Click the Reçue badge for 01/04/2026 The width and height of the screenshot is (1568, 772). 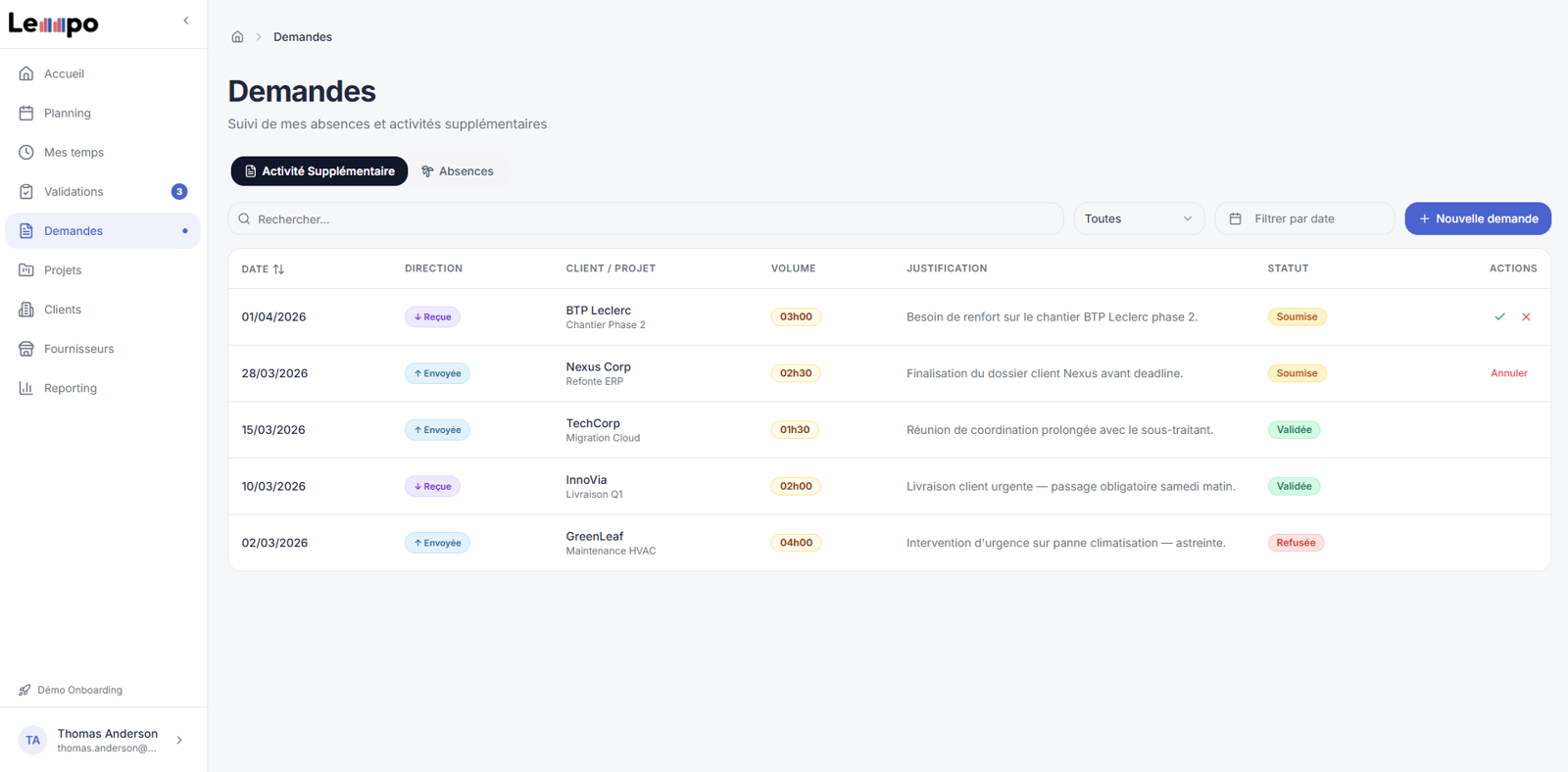pos(432,316)
